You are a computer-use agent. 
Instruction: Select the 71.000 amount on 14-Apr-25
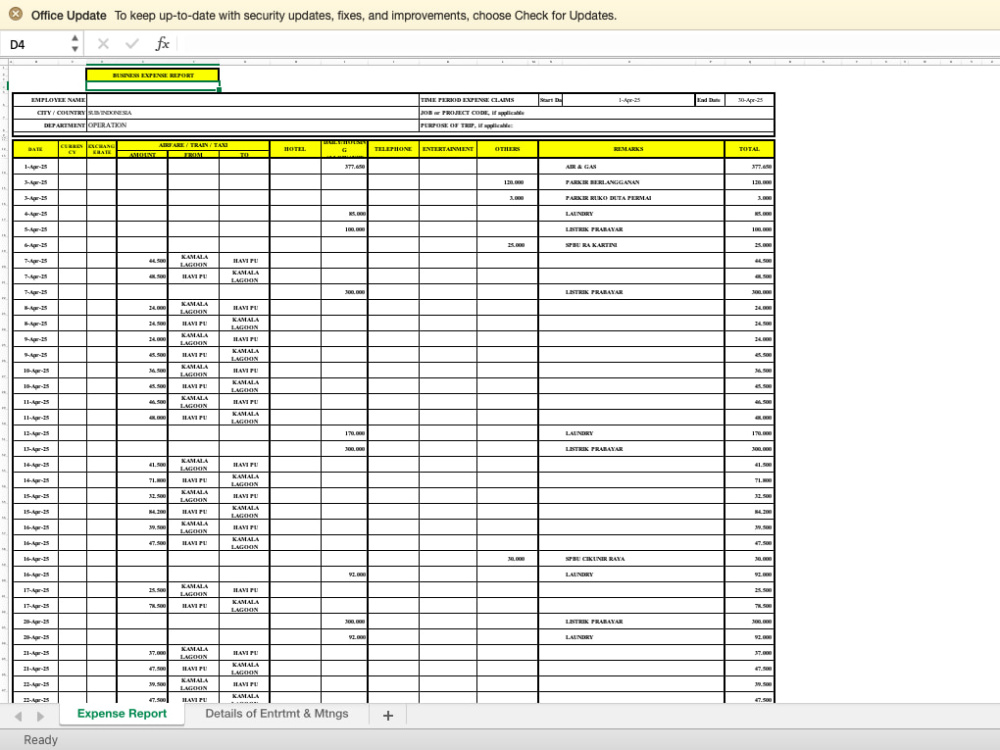(142, 480)
